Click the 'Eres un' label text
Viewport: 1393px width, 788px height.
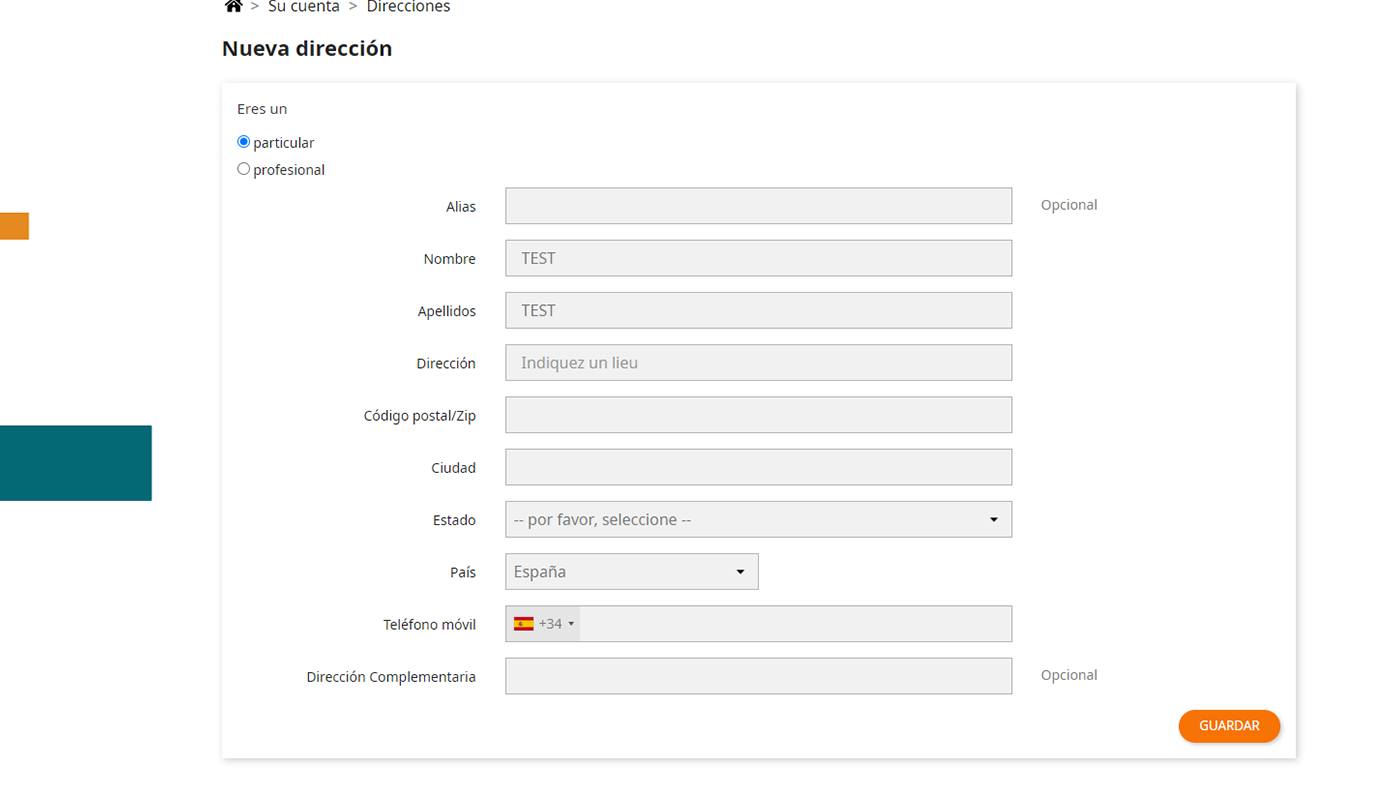(x=262, y=109)
